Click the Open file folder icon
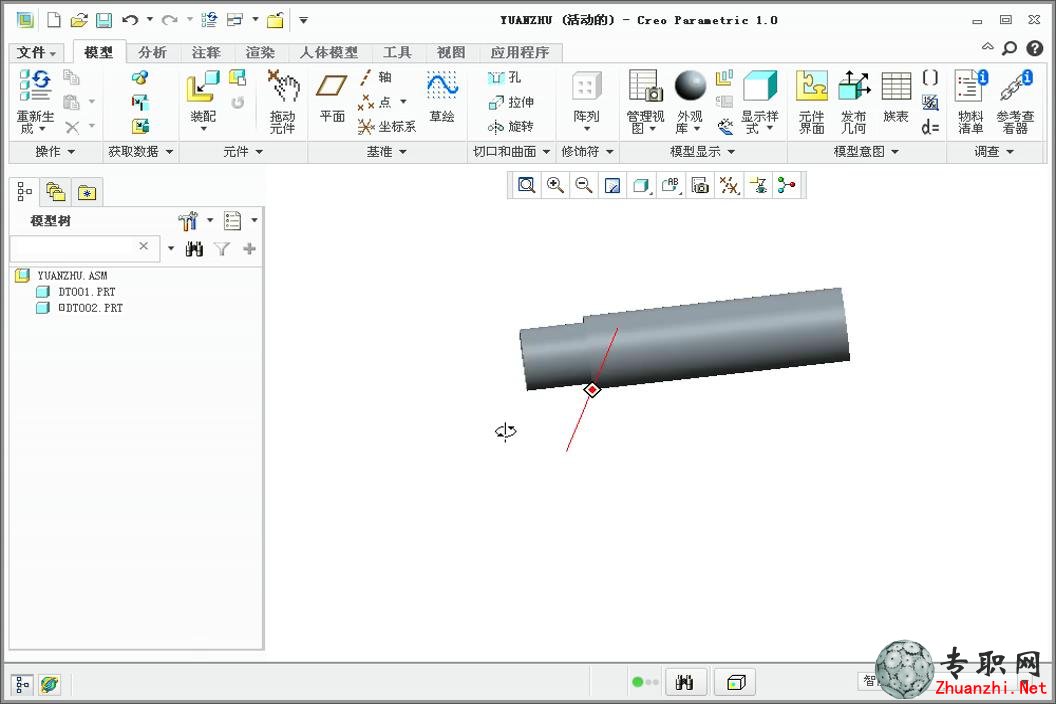This screenshot has width=1056, height=704. [x=79, y=20]
